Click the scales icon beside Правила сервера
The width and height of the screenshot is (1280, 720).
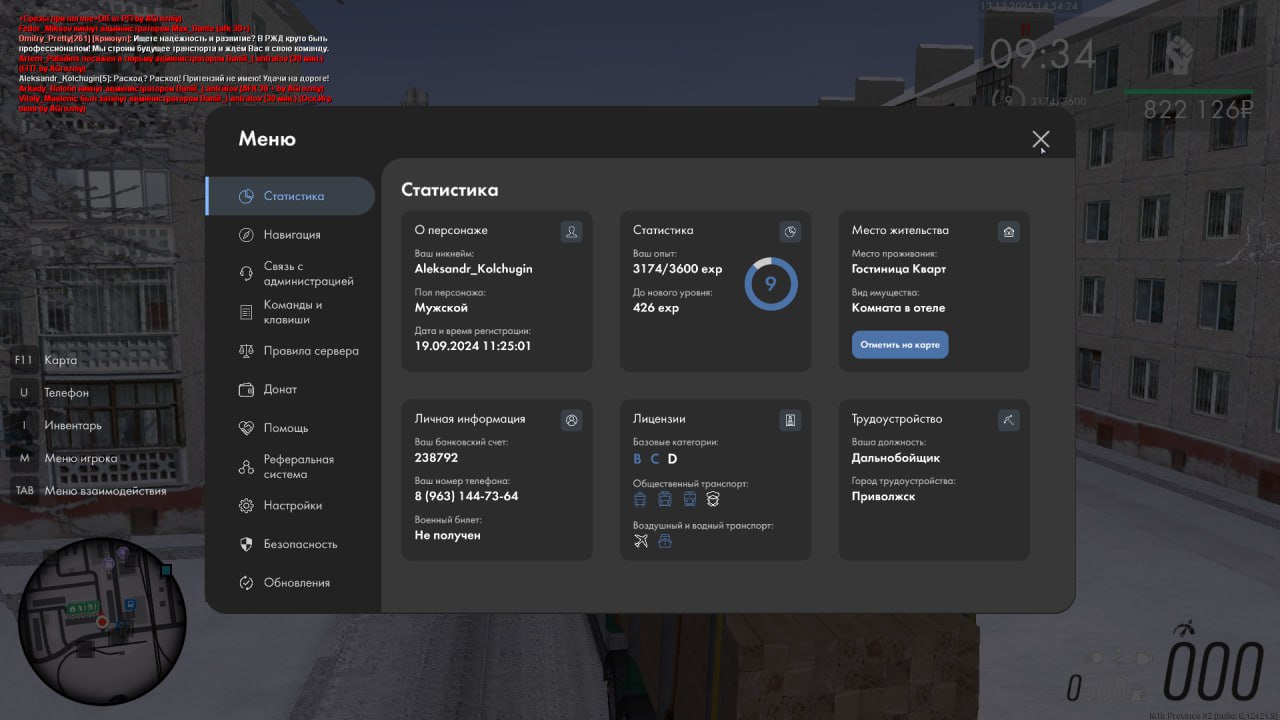(x=246, y=351)
